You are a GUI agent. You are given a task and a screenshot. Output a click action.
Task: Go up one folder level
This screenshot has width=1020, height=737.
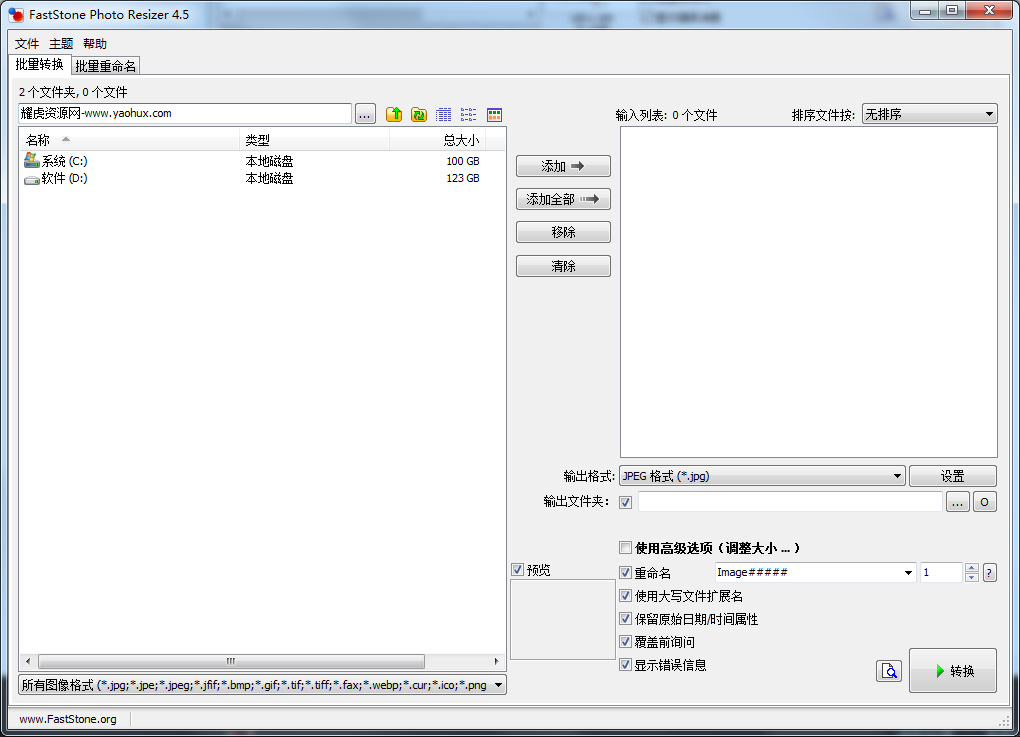(394, 115)
